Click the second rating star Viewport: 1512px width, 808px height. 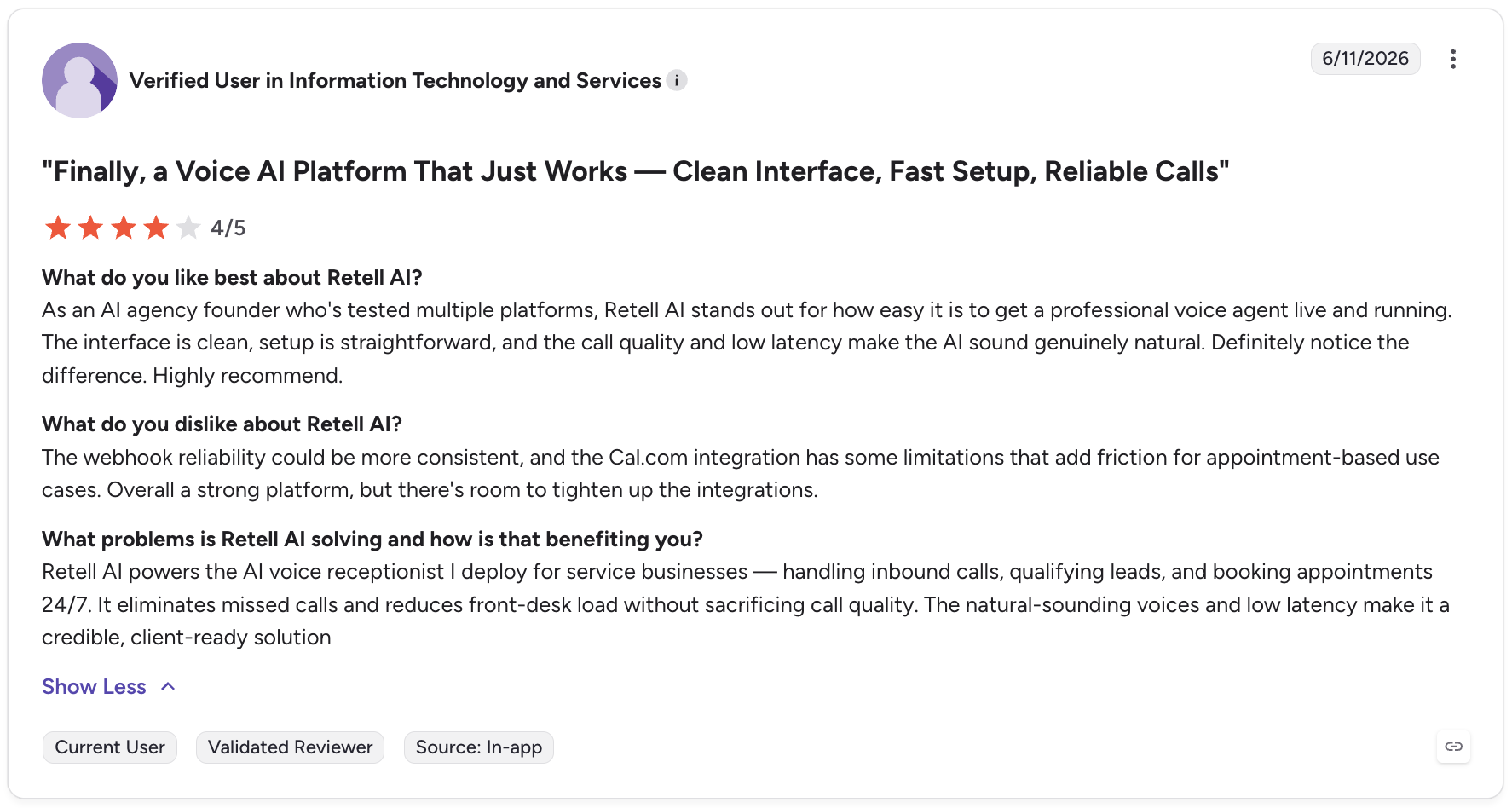pos(90,228)
